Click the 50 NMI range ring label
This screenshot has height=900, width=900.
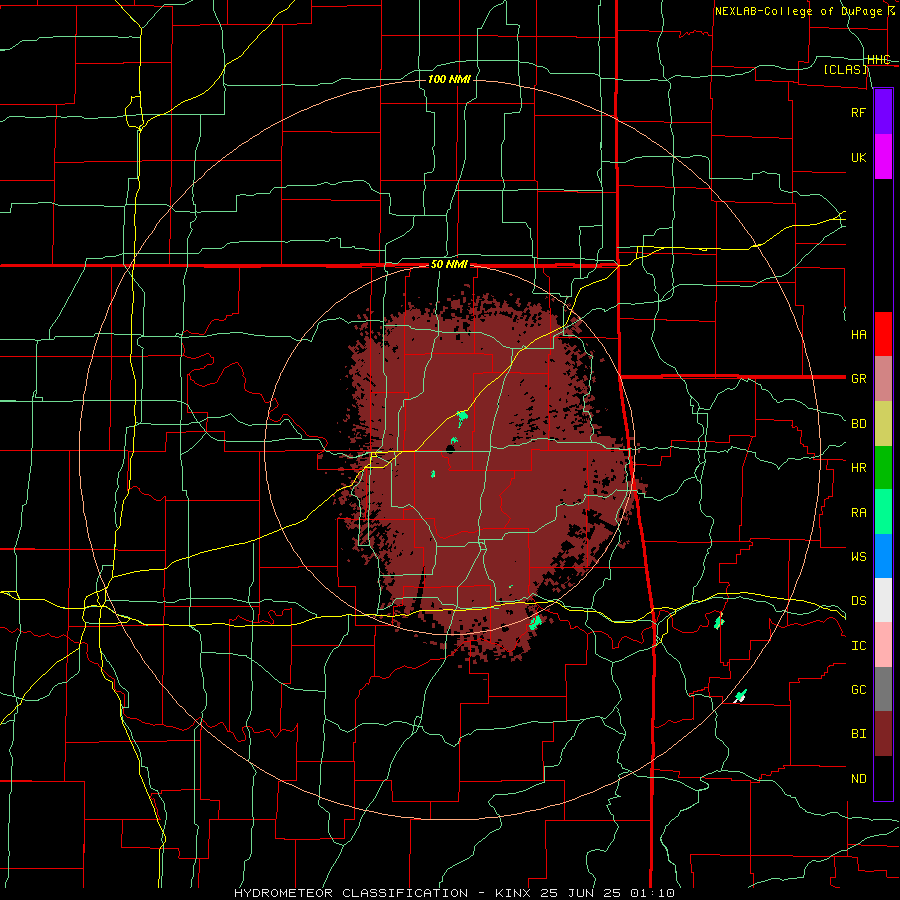pos(449,265)
